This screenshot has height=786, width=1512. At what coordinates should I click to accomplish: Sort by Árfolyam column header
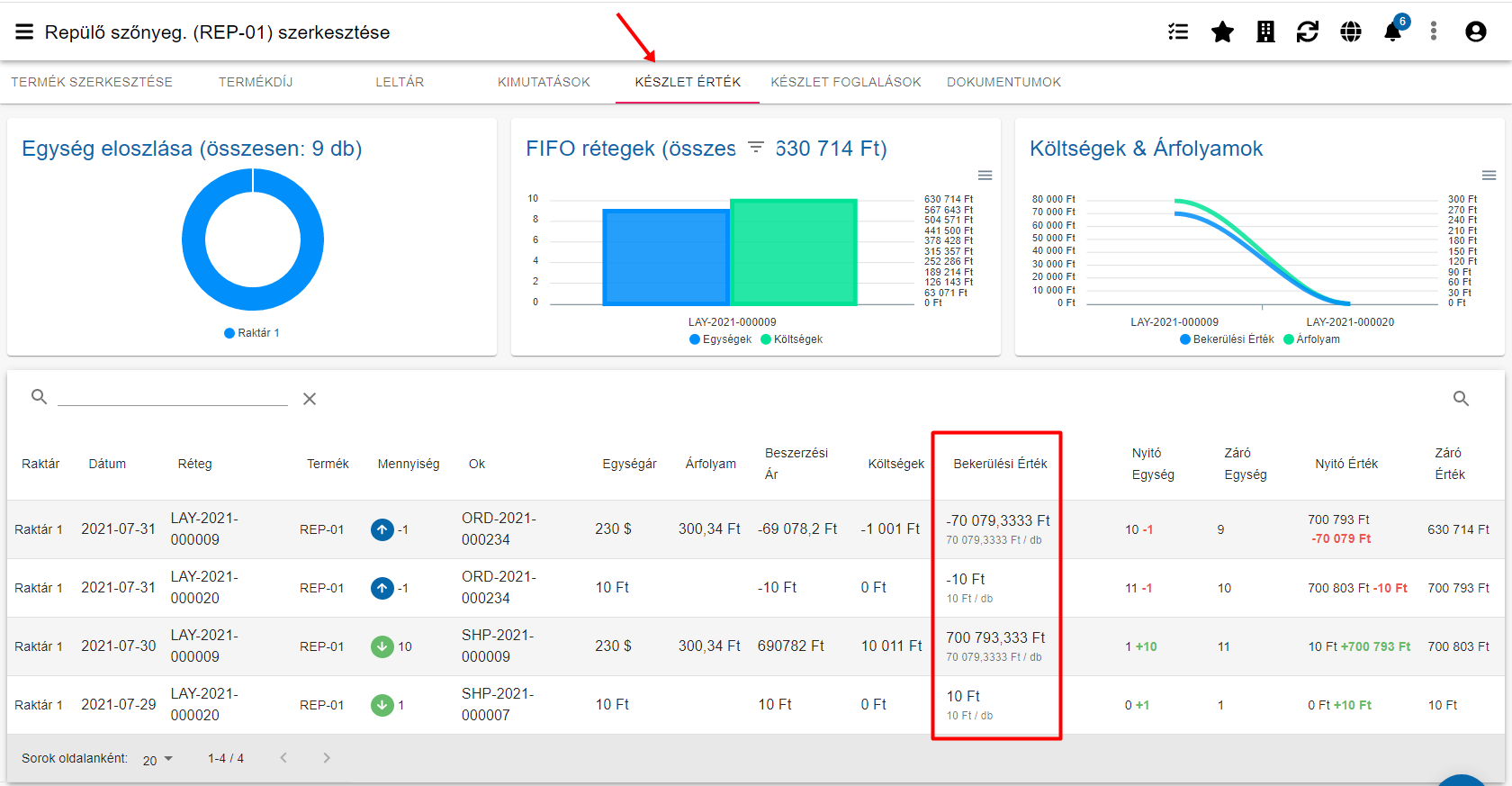[710, 464]
